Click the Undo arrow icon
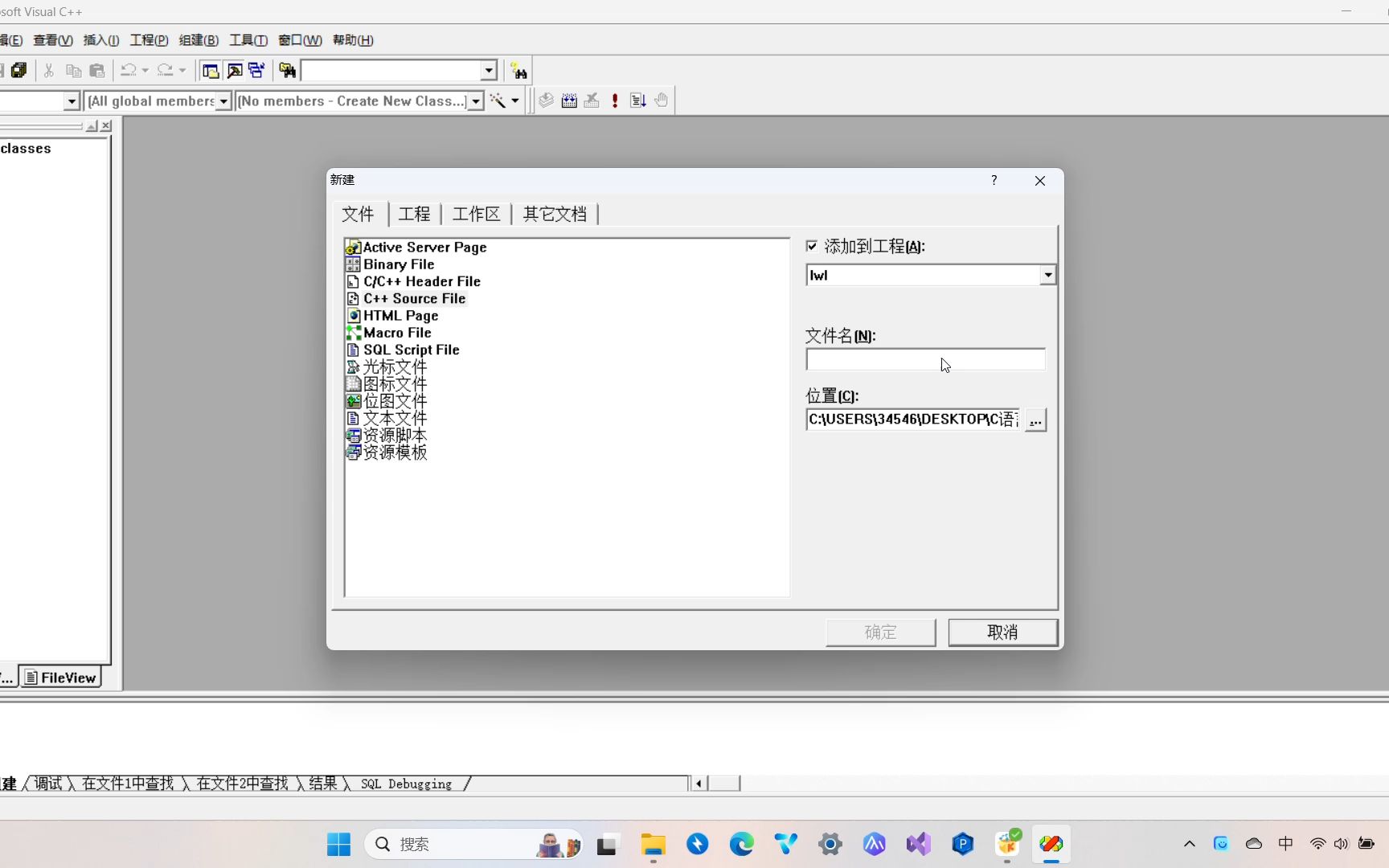Screen dimensions: 1389x868 pos(129,71)
